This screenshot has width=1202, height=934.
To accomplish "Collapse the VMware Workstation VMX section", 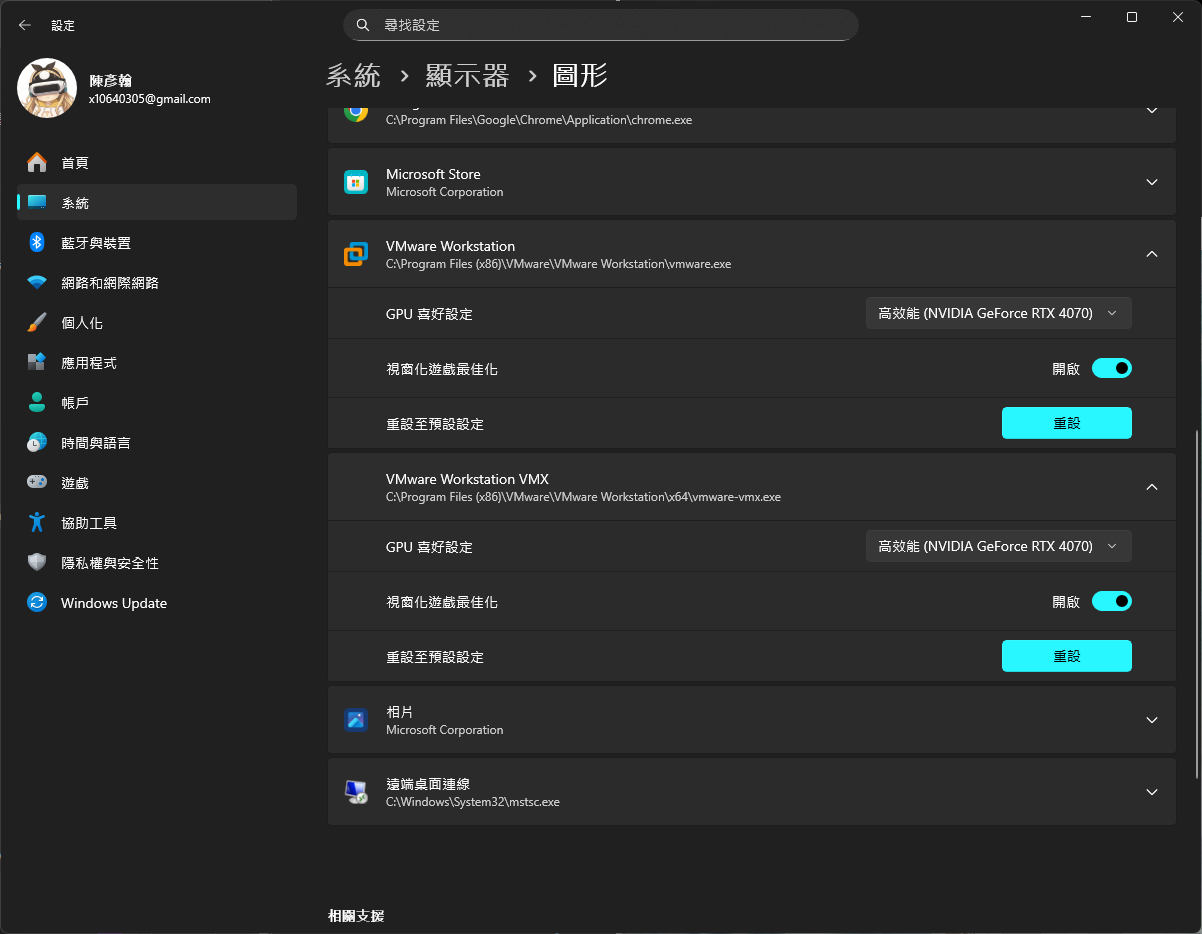I will tap(1152, 487).
